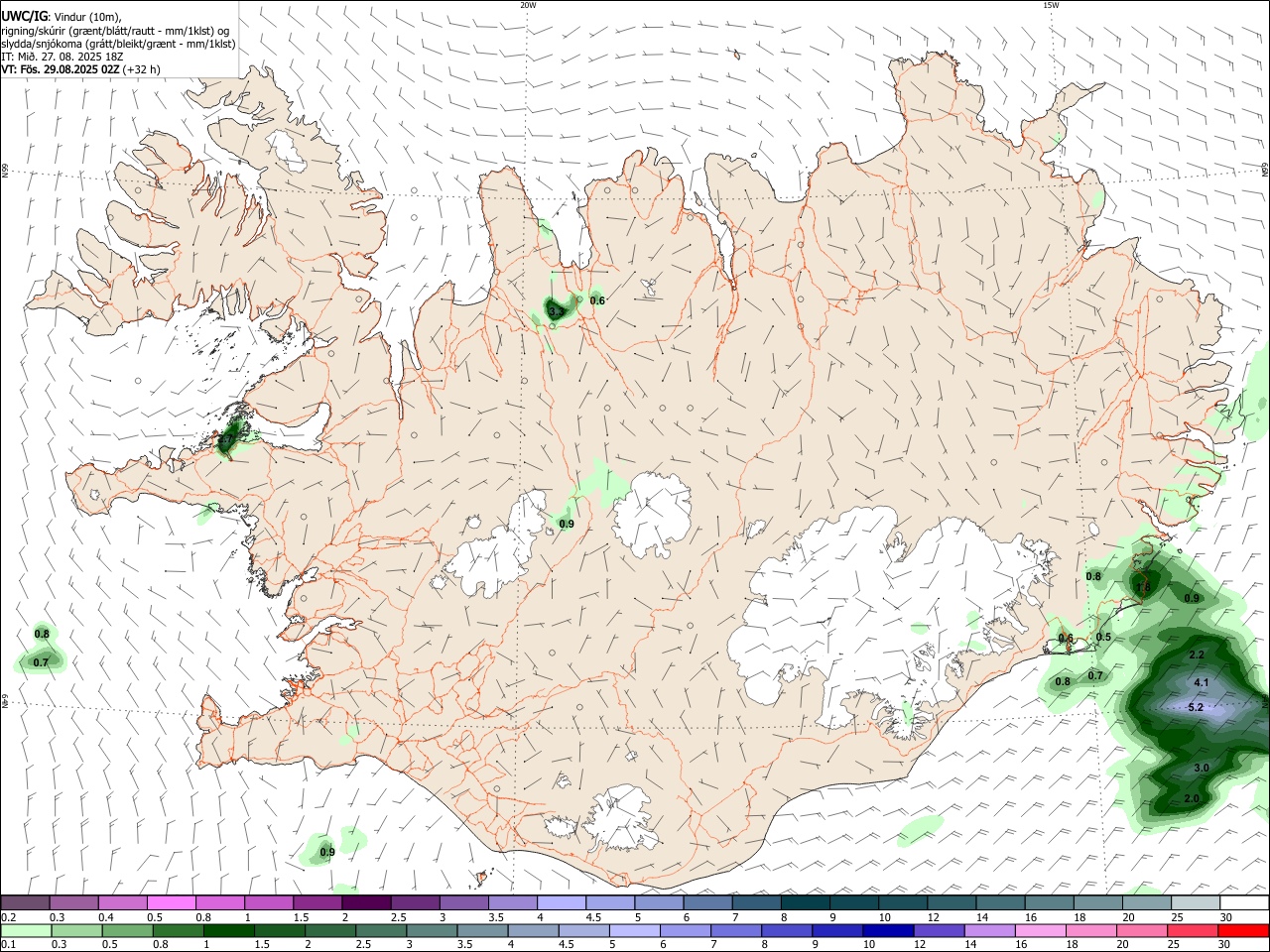Viewport: 1270px width, 952px height.
Task: Select the valid time 'VT: Fös. 29.08.2025 02Z'
Action: point(61,69)
